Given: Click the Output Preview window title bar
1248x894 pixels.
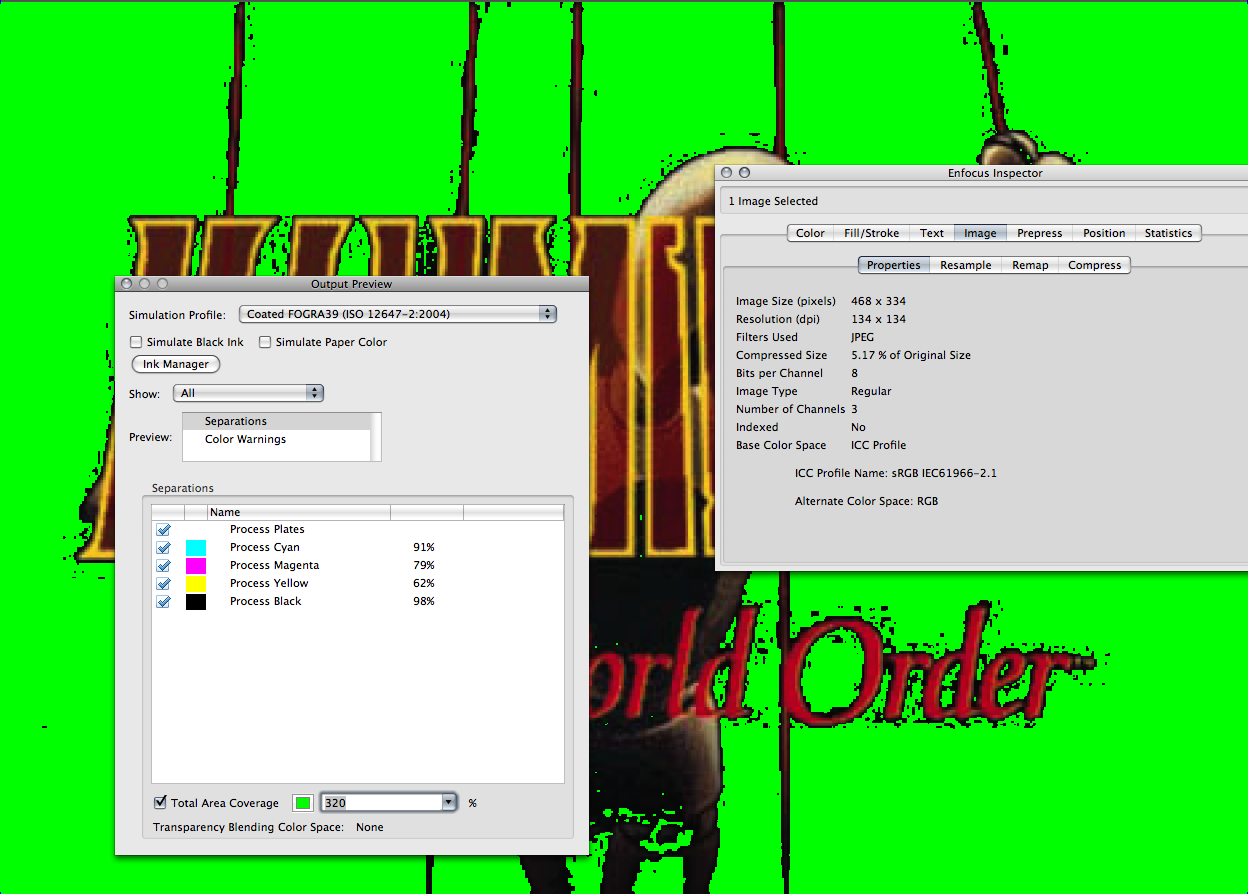Looking at the screenshot, I should (x=352, y=284).
